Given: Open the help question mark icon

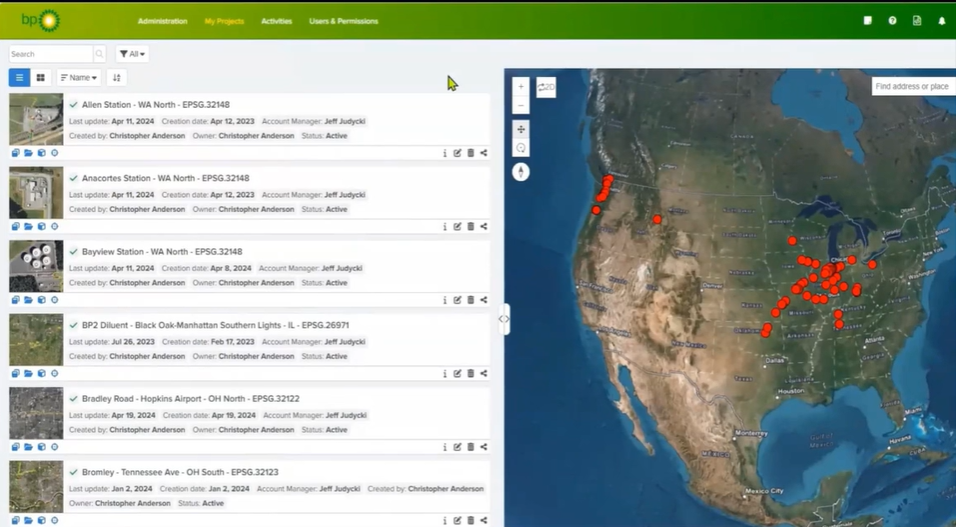Looking at the screenshot, I should 892,21.
